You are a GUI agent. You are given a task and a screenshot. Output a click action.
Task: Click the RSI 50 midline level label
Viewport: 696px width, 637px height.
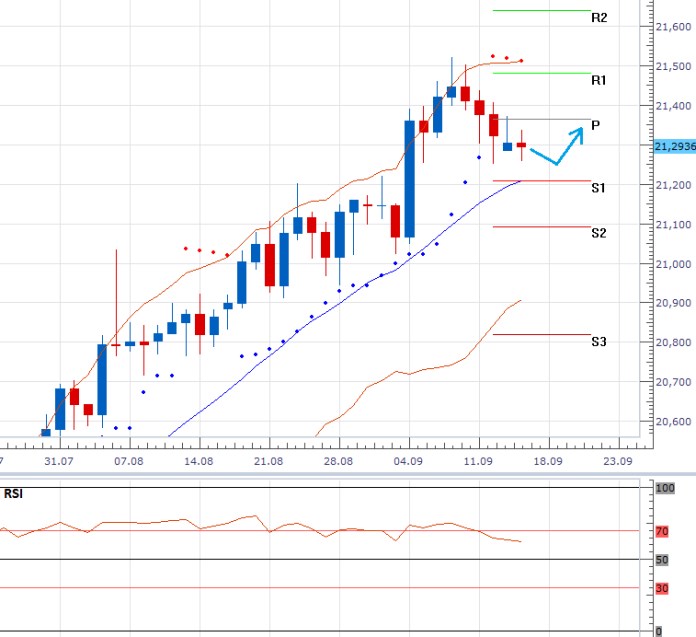[662, 560]
